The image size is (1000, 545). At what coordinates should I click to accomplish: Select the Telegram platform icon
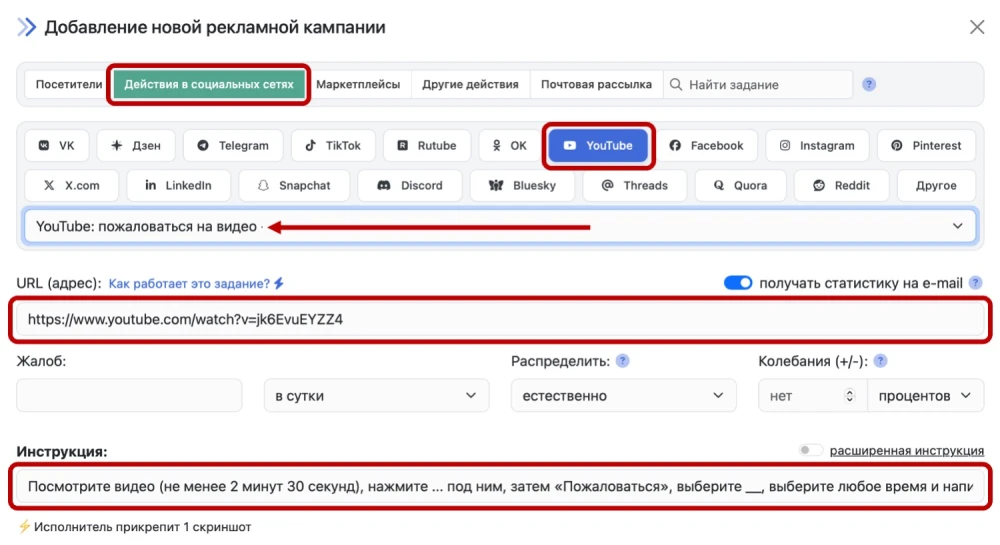(x=203, y=146)
